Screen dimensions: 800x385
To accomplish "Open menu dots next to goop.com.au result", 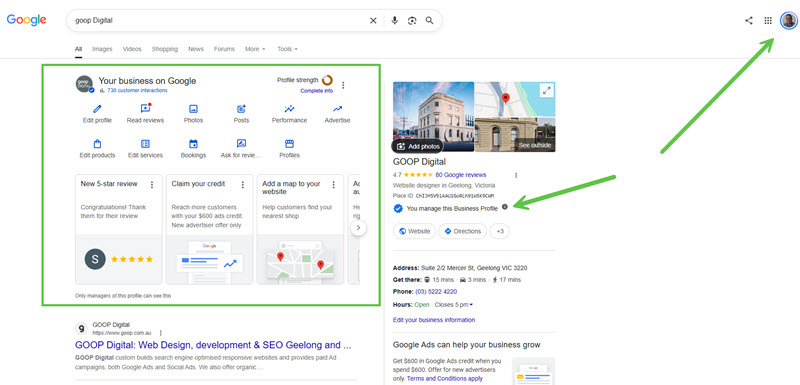I will 161,333.
